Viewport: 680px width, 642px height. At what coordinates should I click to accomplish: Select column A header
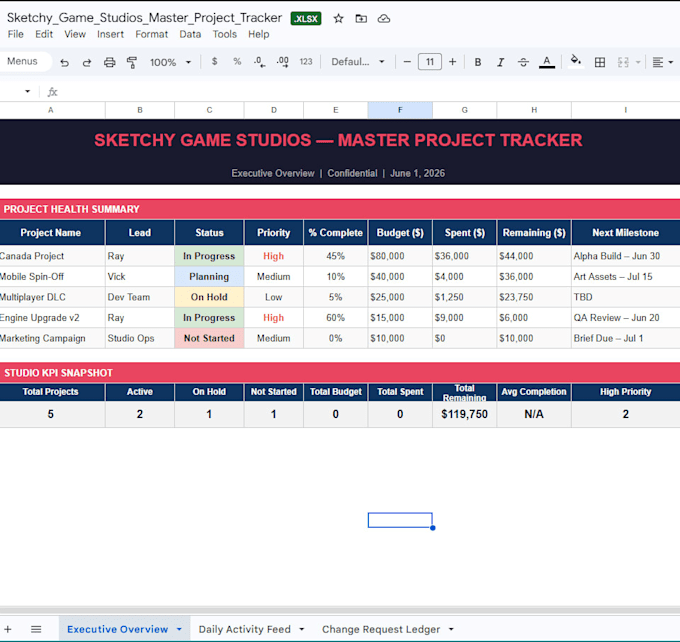pyautogui.click(x=51, y=110)
